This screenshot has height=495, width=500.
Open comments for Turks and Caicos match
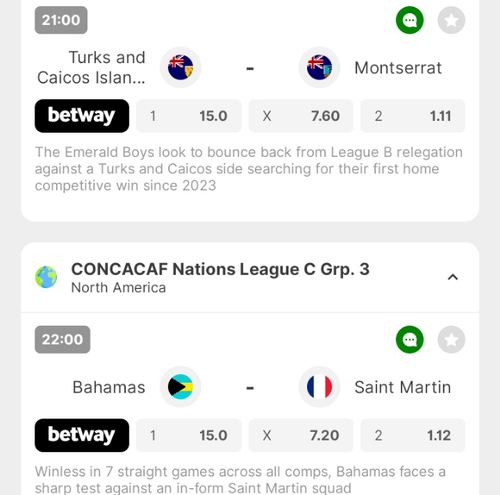410,20
